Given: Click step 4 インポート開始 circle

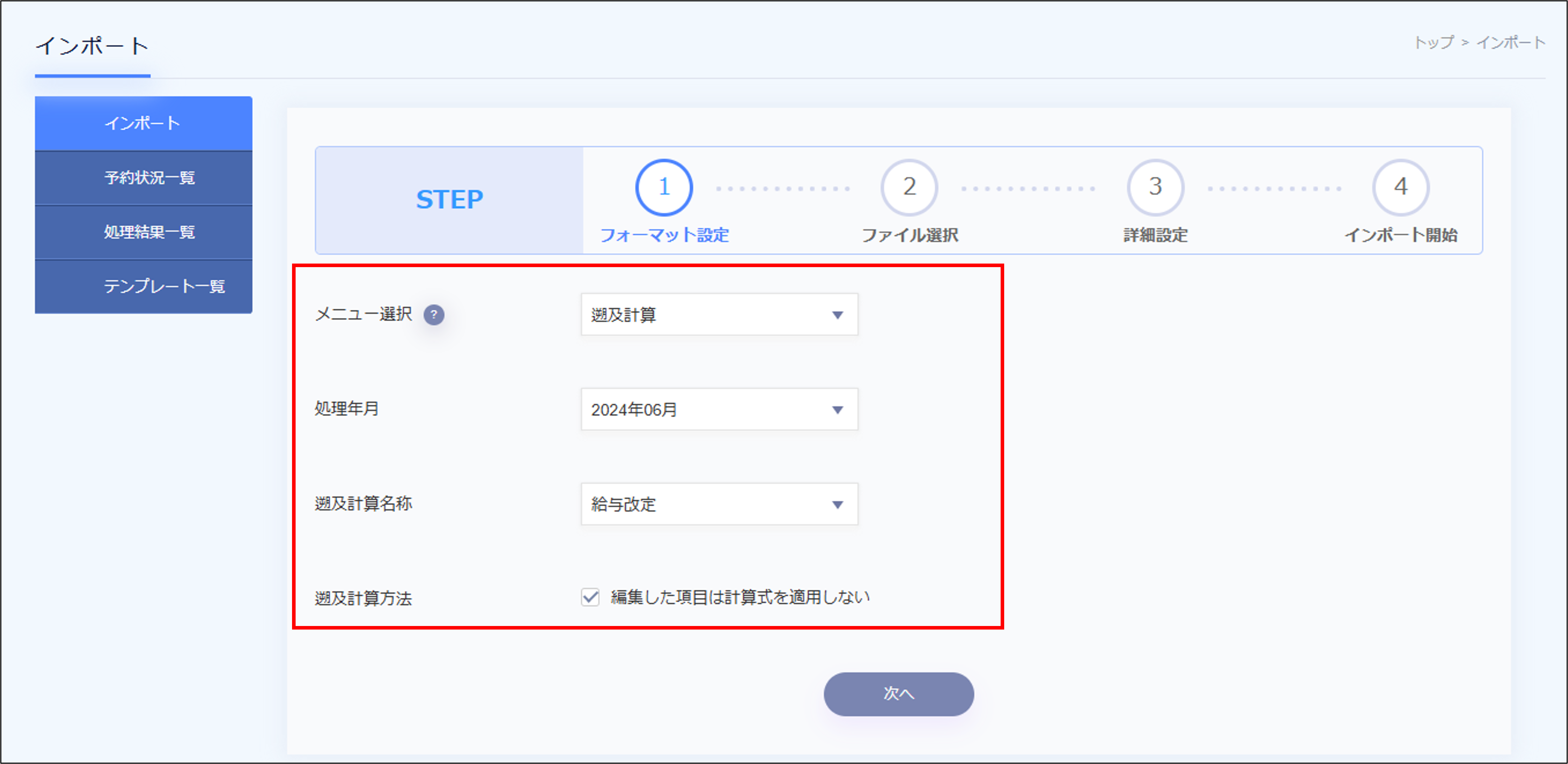Looking at the screenshot, I should pos(1401,187).
